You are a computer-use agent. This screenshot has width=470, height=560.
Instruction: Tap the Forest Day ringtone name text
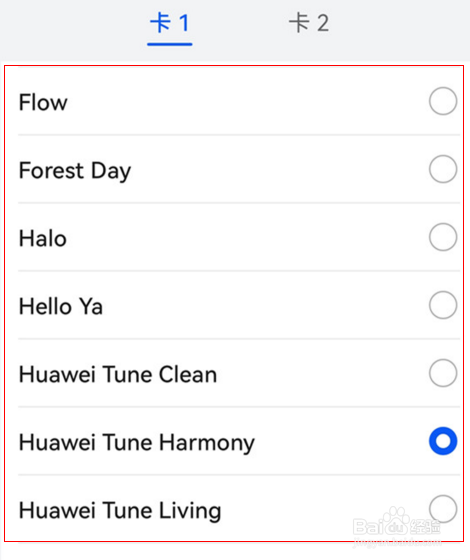pos(75,171)
